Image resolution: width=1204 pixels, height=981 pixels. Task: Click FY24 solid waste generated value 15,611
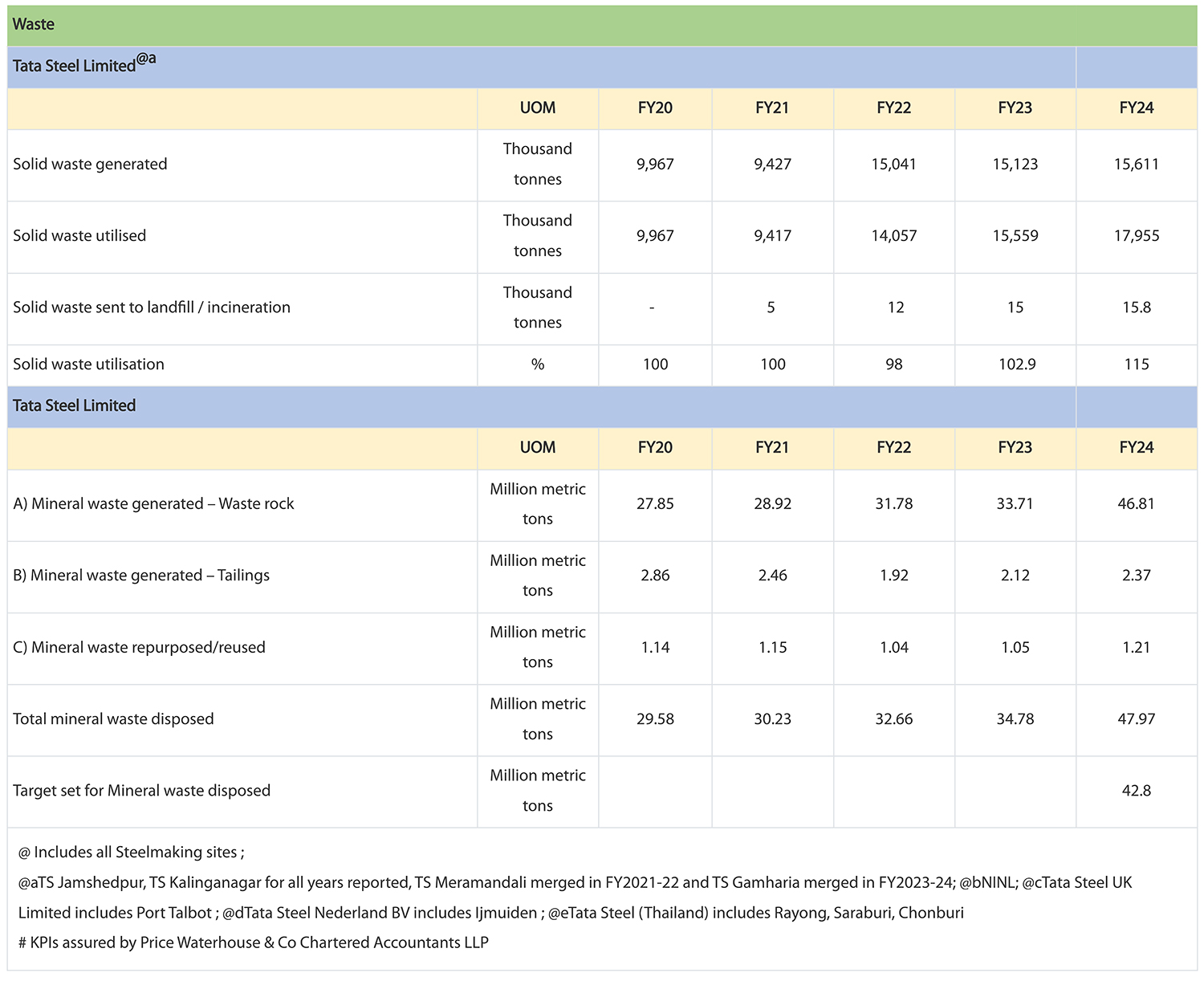[1136, 165]
